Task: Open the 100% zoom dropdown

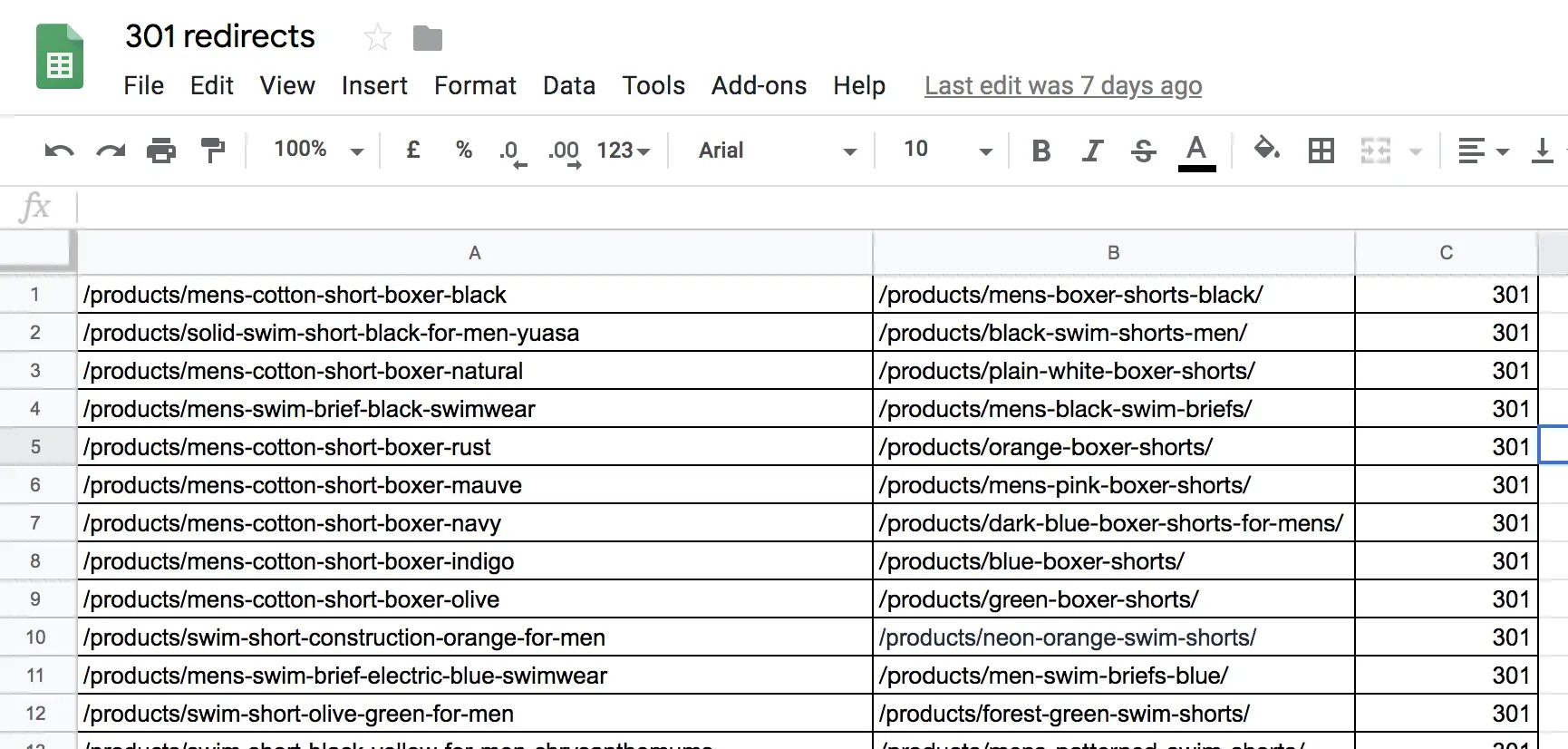Action: click(x=318, y=150)
